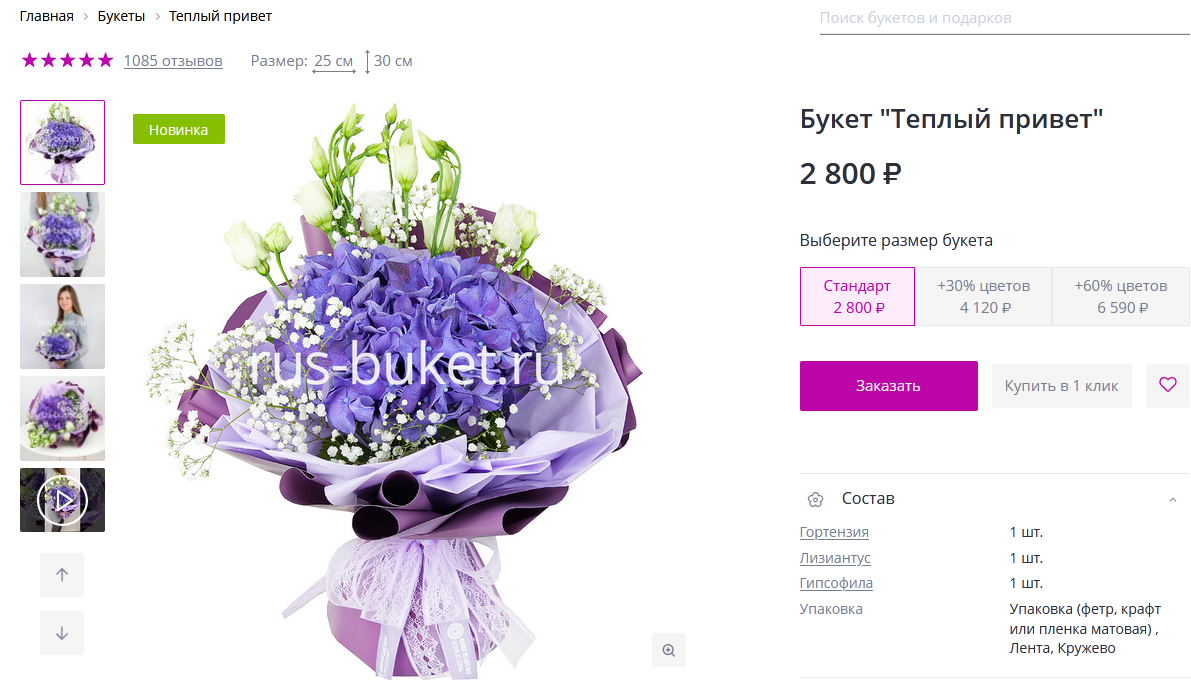This screenshot has height=680, width=1191.
Task: Show previous thumbnails with up arrow
Action: [62, 574]
